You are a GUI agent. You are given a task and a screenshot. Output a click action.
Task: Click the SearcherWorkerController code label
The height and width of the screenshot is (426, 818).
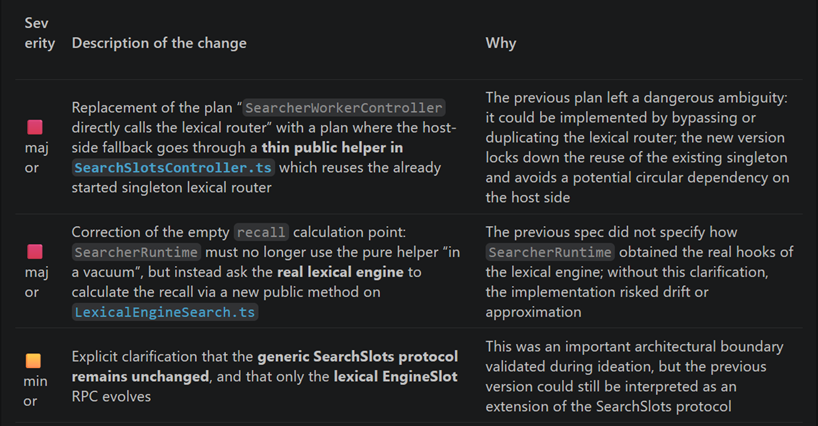[344, 108]
